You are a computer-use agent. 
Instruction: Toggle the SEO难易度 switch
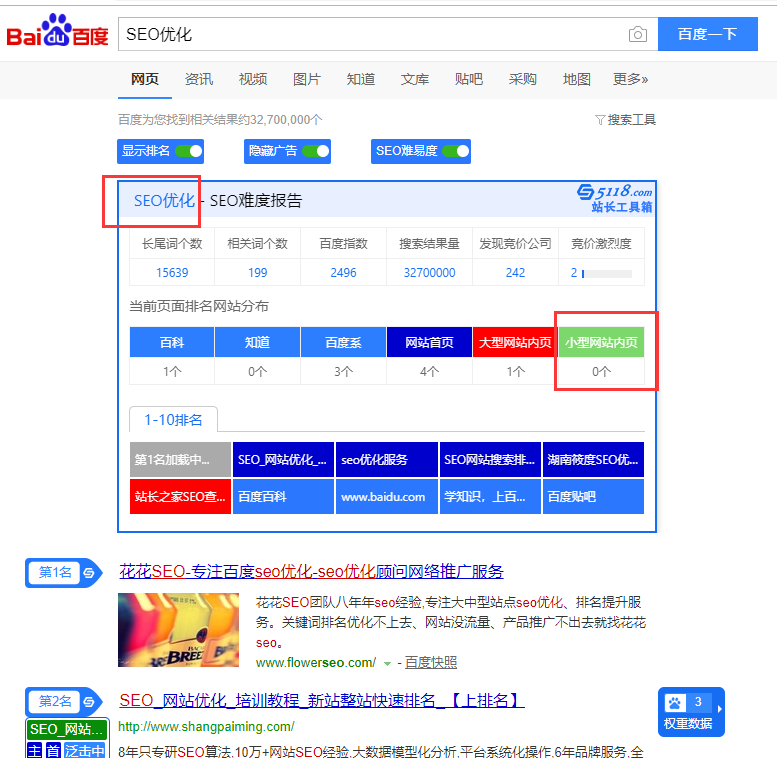point(455,151)
